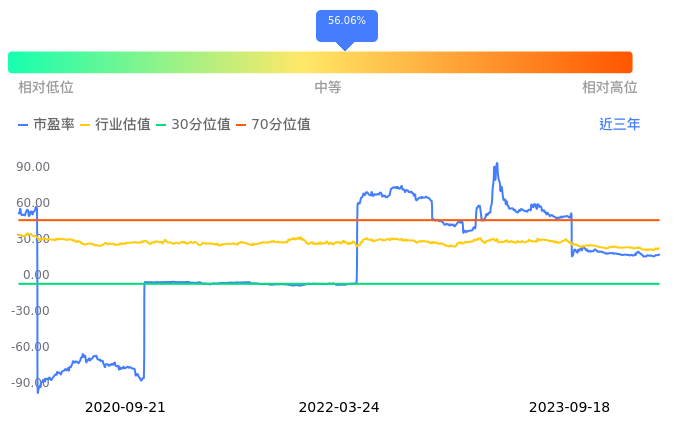Click the -60.00 y-axis label
Screen dimensions: 686x442
(x=30, y=347)
